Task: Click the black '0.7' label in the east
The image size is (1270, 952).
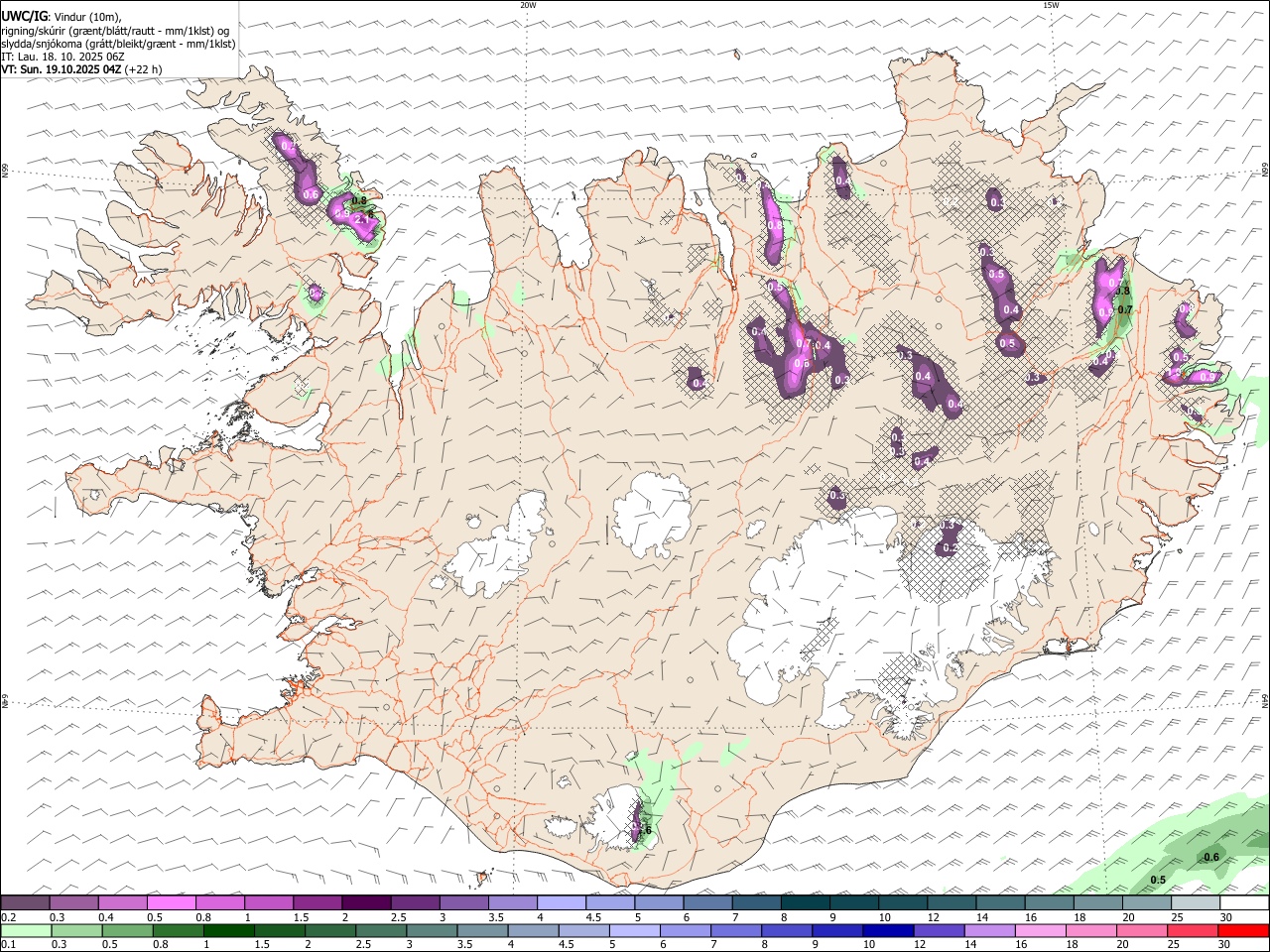Action: (1125, 309)
